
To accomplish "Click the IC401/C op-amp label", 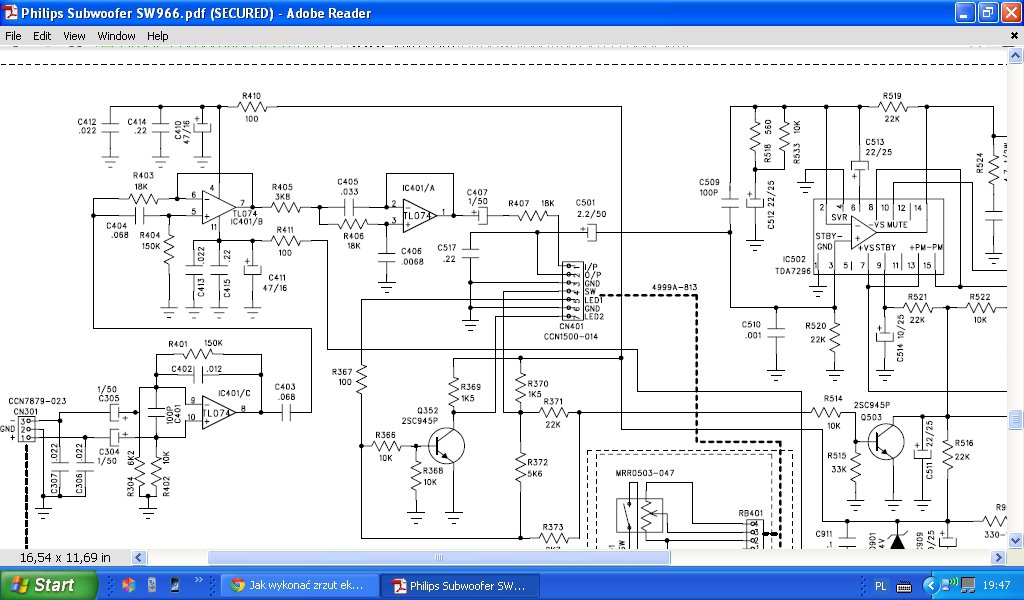I will pos(234,393).
